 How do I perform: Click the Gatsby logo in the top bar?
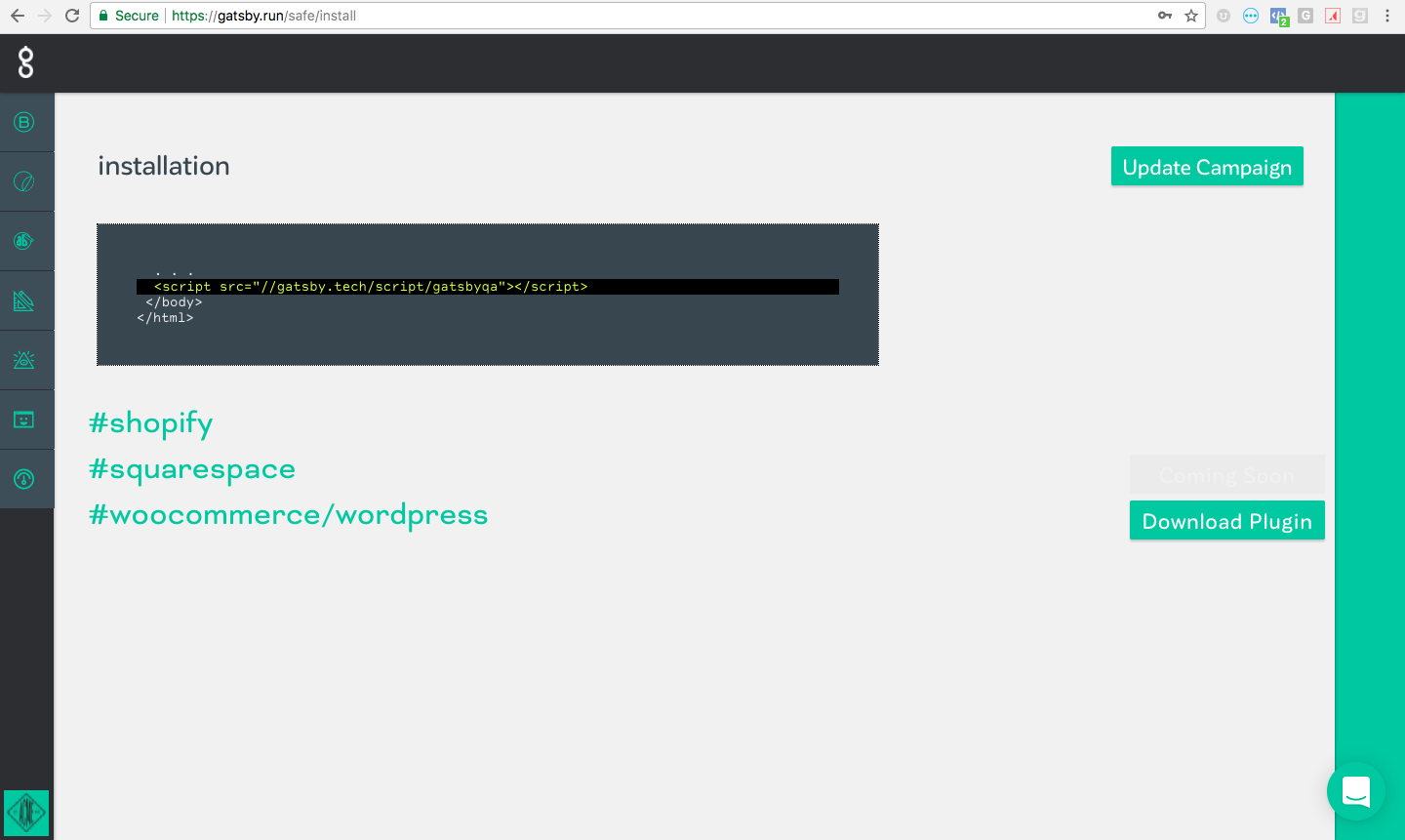tap(26, 63)
